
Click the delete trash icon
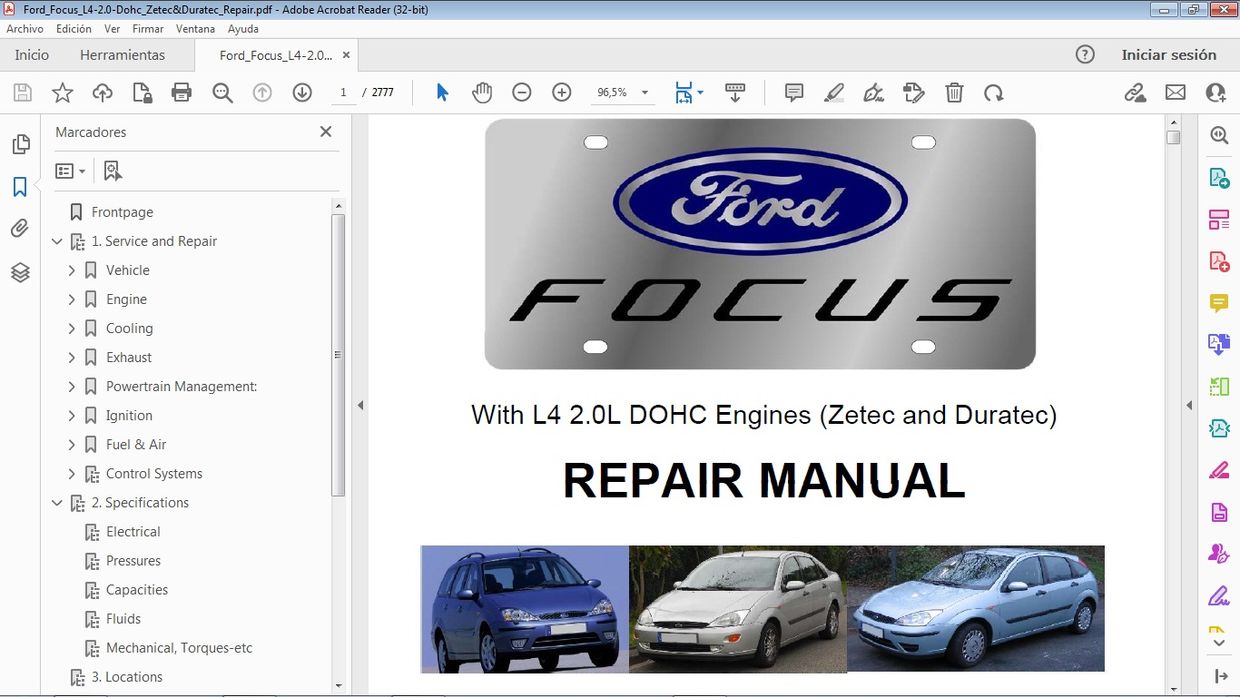[x=954, y=93]
